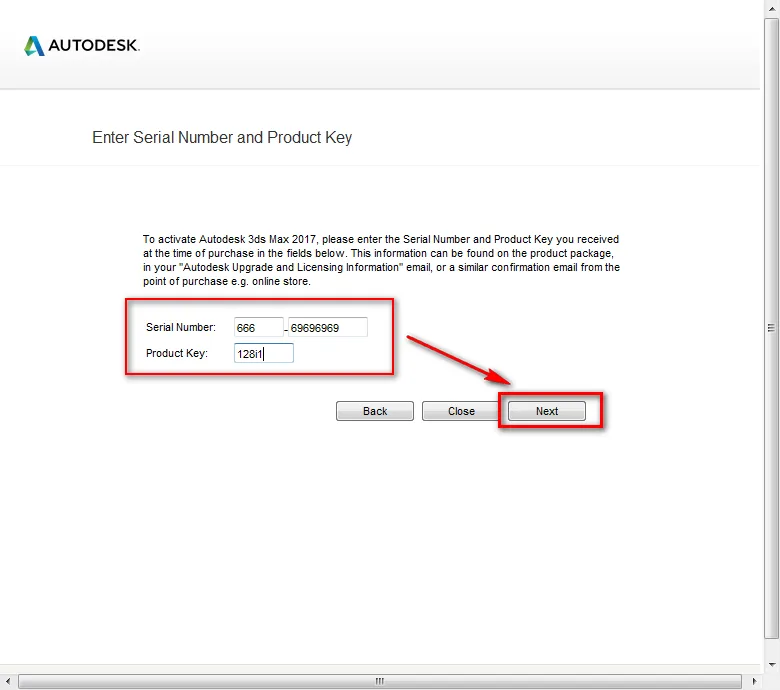The height and width of the screenshot is (690, 780).
Task: Click the 'Serial Number:' label
Action: pos(181,327)
